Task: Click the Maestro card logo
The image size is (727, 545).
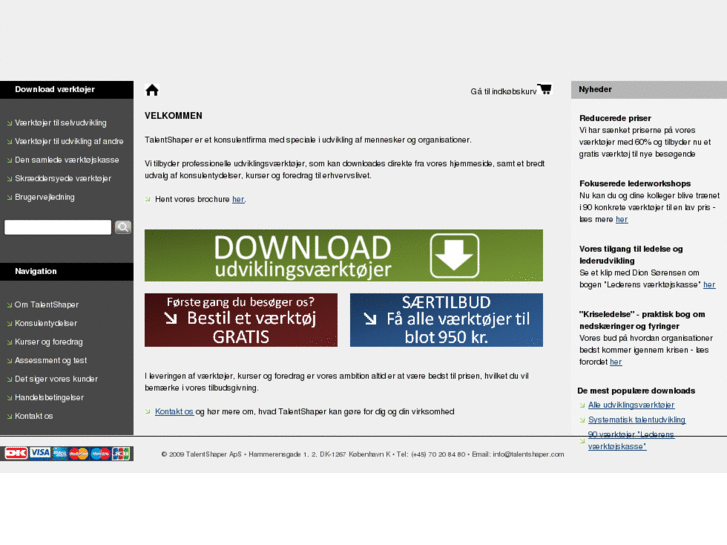Action: [x=100, y=454]
